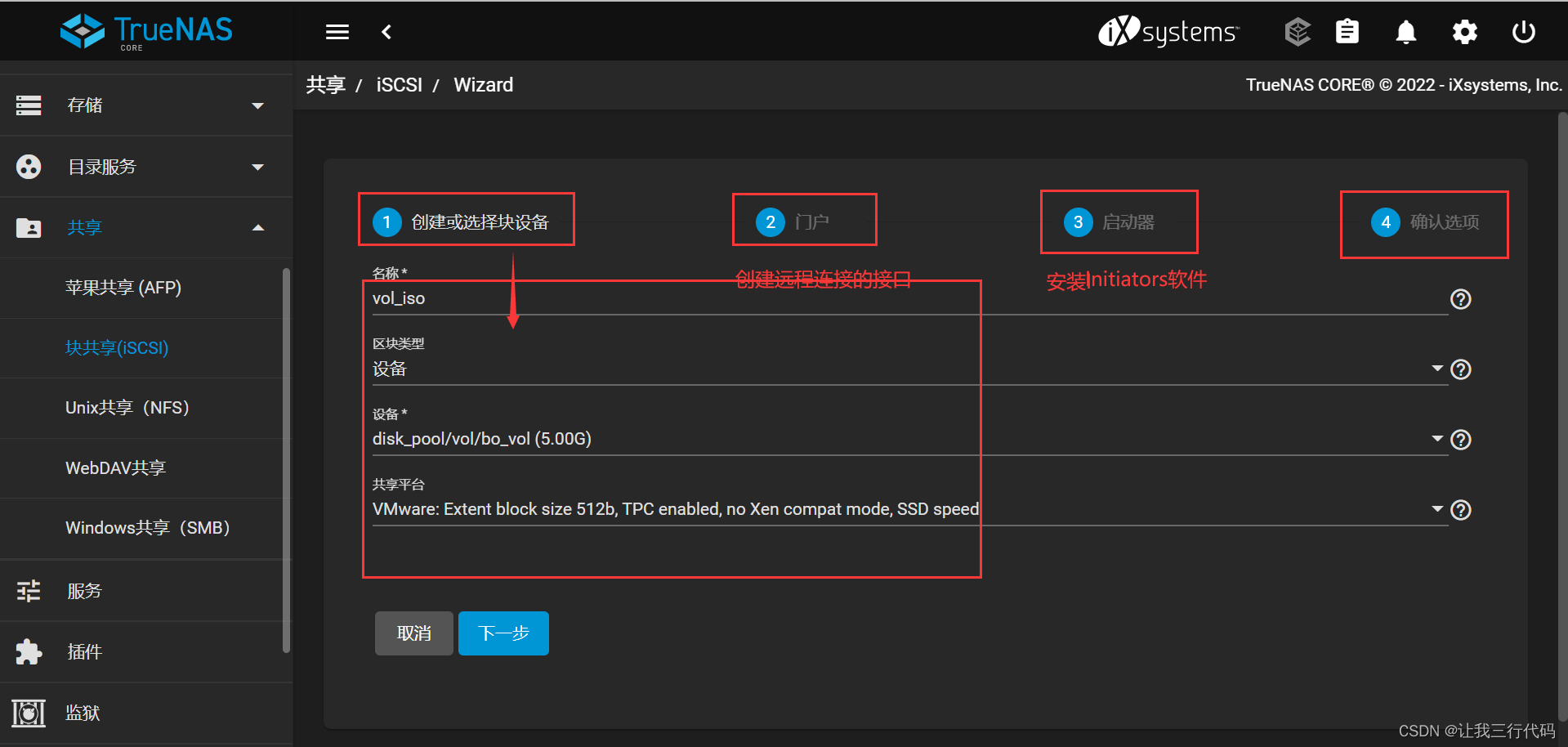Select wizard step 3 启动器
The width and height of the screenshot is (1568, 747).
click(x=1110, y=222)
